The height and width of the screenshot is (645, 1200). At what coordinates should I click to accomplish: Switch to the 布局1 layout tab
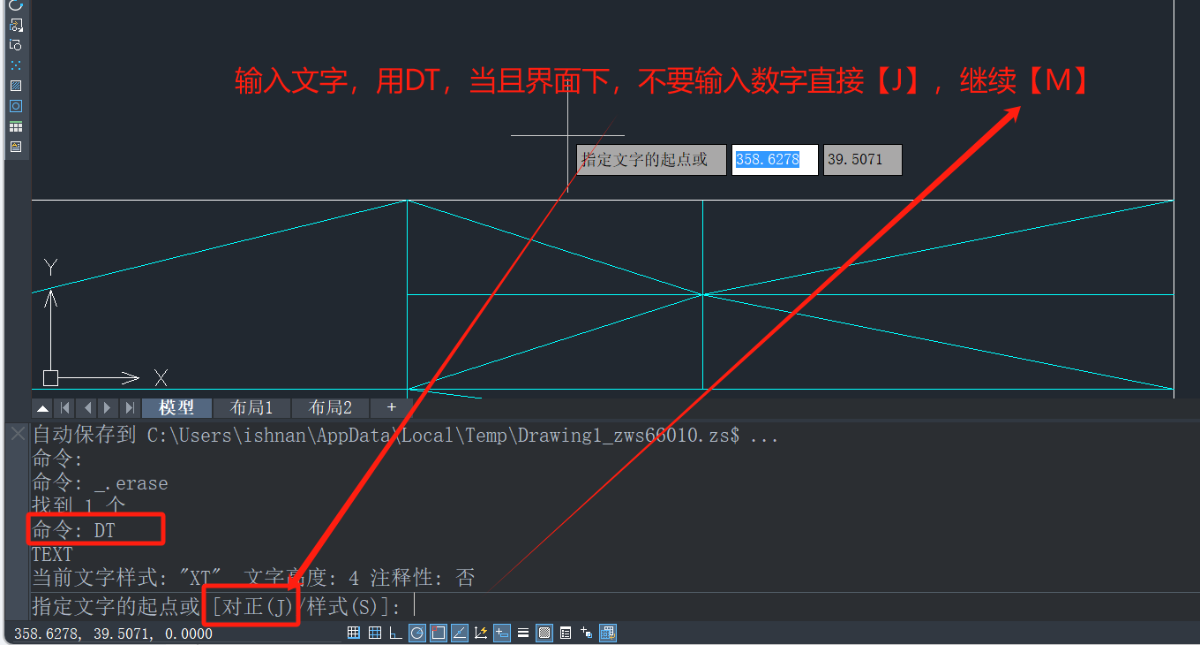(251, 408)
